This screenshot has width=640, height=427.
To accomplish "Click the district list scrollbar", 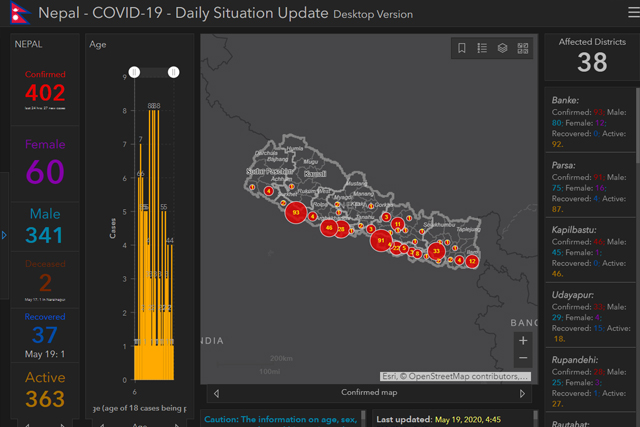I will [x=638, y=127].
